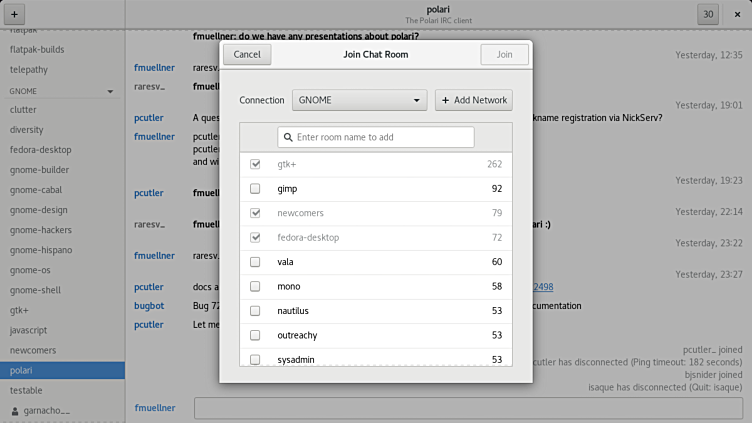
Task: Toggle the mono room checkbox
Action: click(255, 286)
